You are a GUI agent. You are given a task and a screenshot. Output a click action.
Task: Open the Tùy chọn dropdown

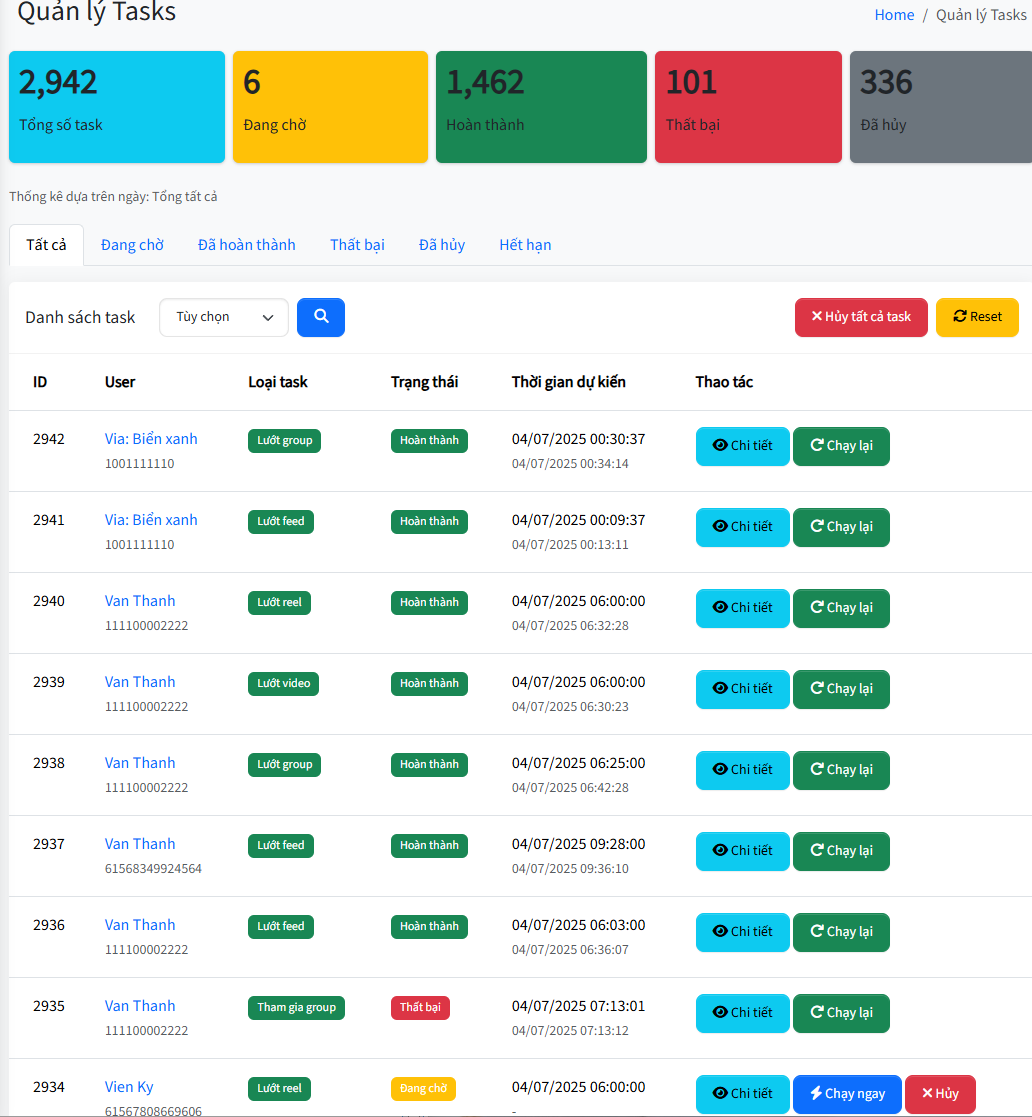(224, 317)
